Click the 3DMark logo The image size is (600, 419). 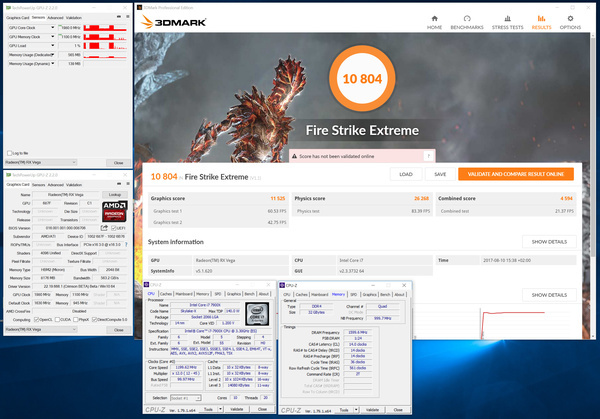(x=174, y=22)
